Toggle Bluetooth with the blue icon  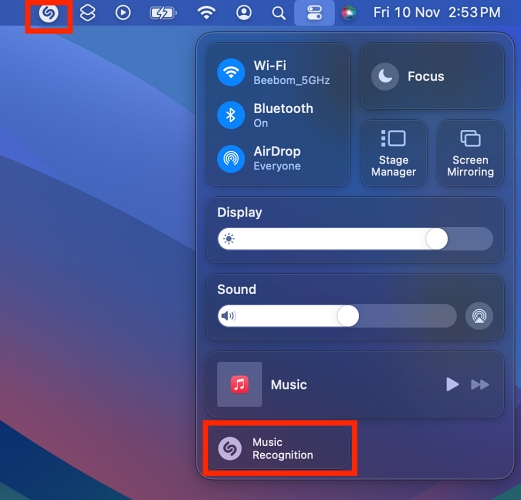(x=231, y=115)
